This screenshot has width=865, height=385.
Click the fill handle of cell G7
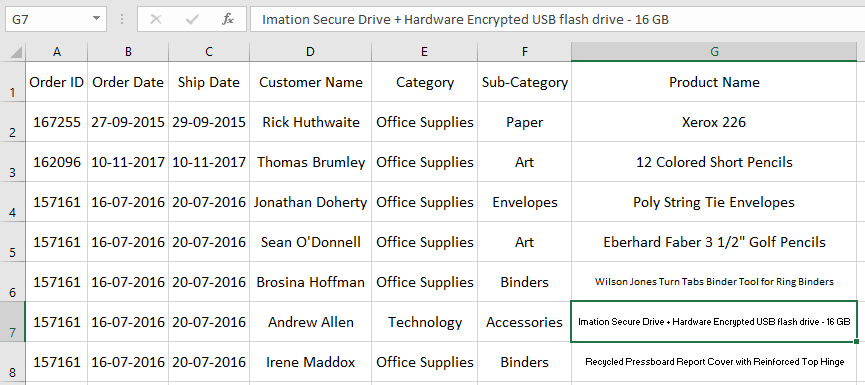856,341
